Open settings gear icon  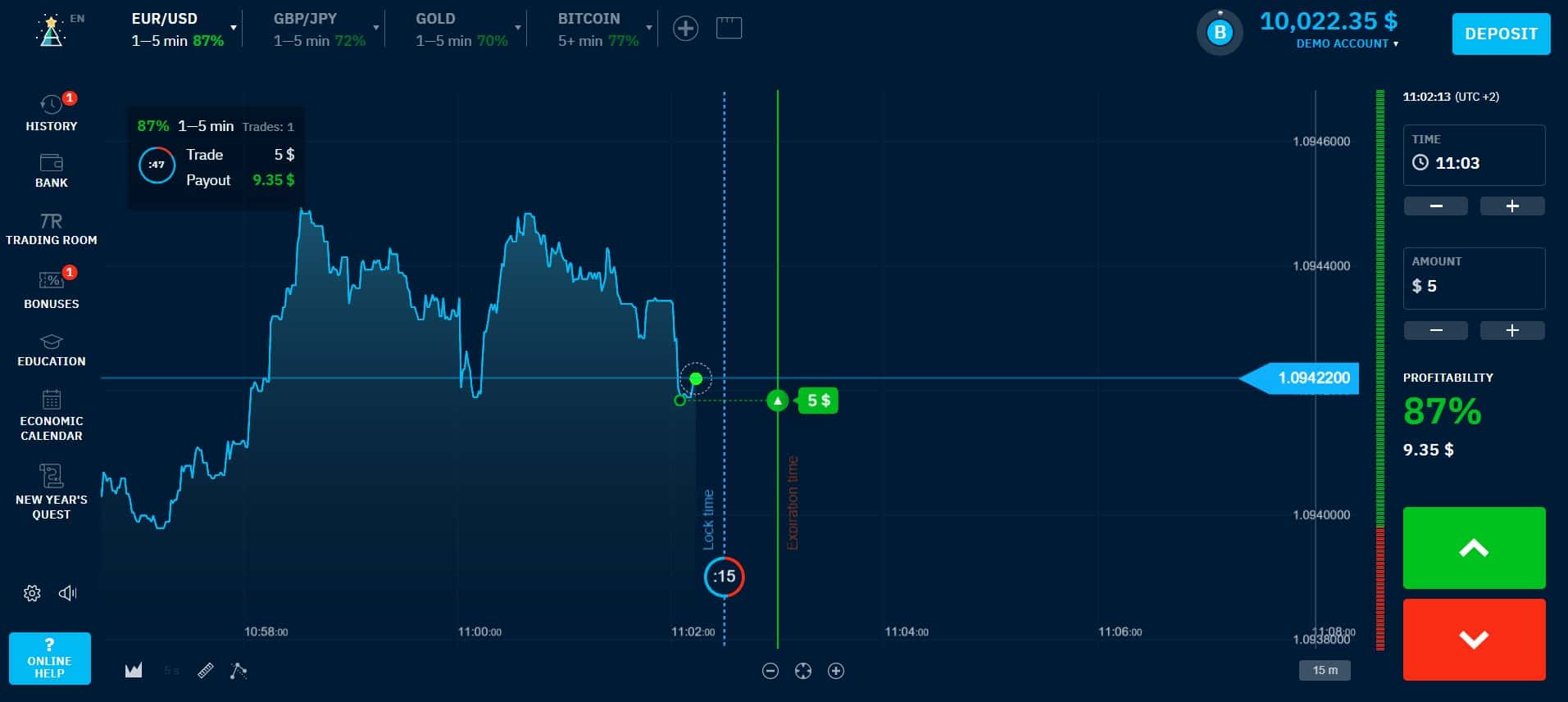(32, 593)
